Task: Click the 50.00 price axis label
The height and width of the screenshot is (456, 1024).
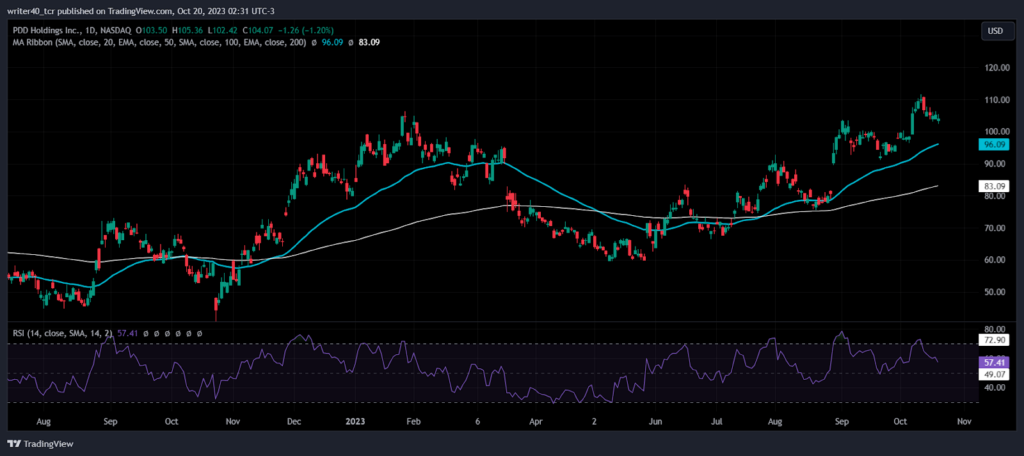Action: pyautogui.click(x=995, y=292)
